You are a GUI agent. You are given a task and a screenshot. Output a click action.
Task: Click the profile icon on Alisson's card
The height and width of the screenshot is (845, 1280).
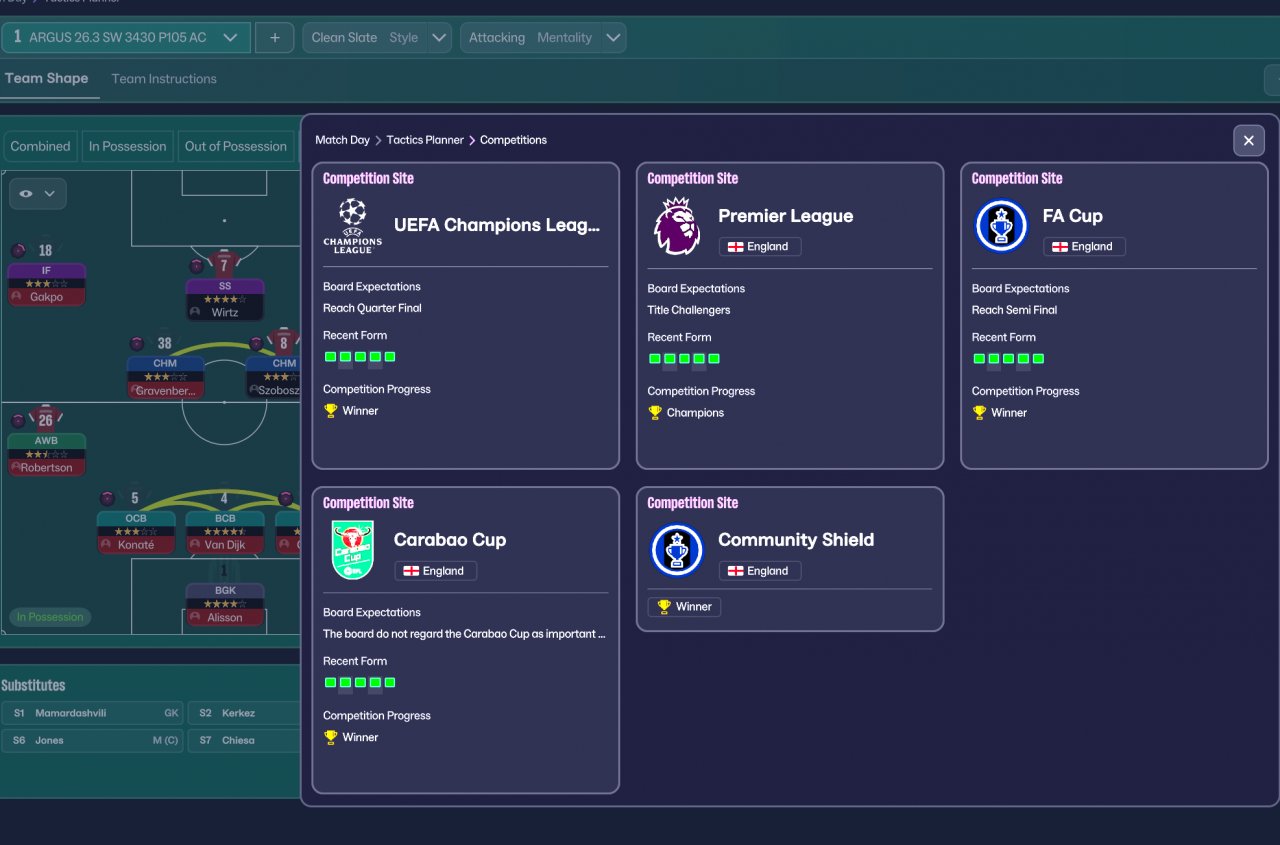tap(195, 618)
